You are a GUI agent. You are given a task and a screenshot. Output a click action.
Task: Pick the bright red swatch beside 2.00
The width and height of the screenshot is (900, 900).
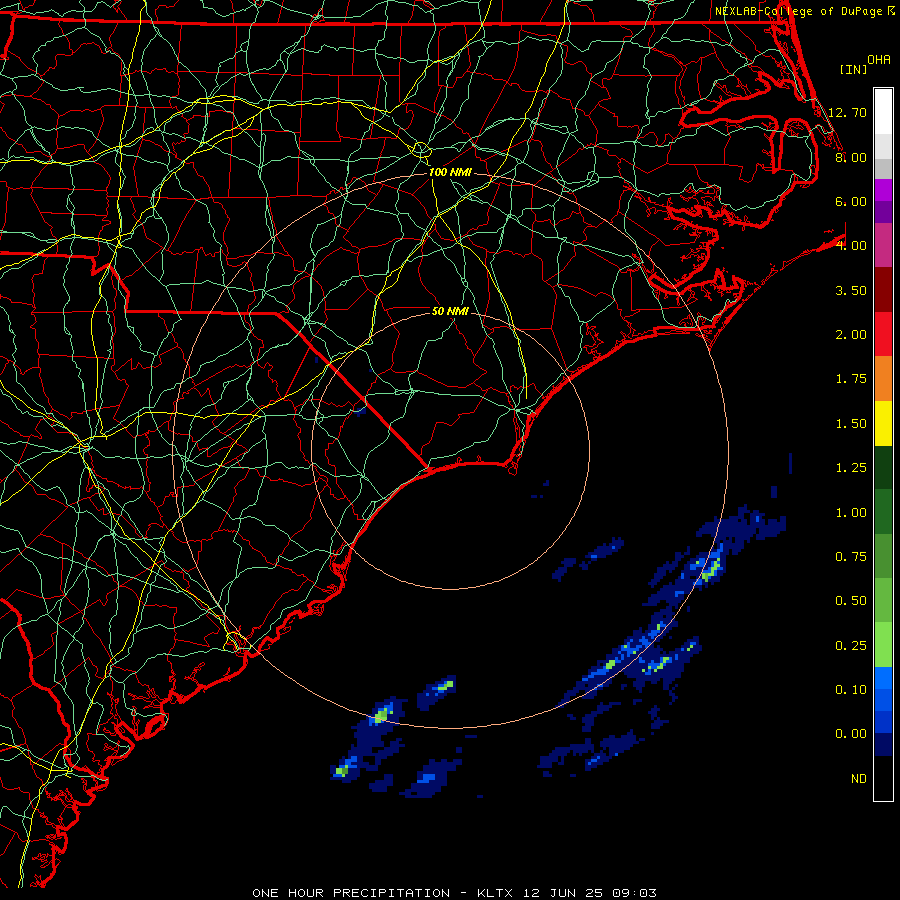pyautogui.click(x=883, y=334)
